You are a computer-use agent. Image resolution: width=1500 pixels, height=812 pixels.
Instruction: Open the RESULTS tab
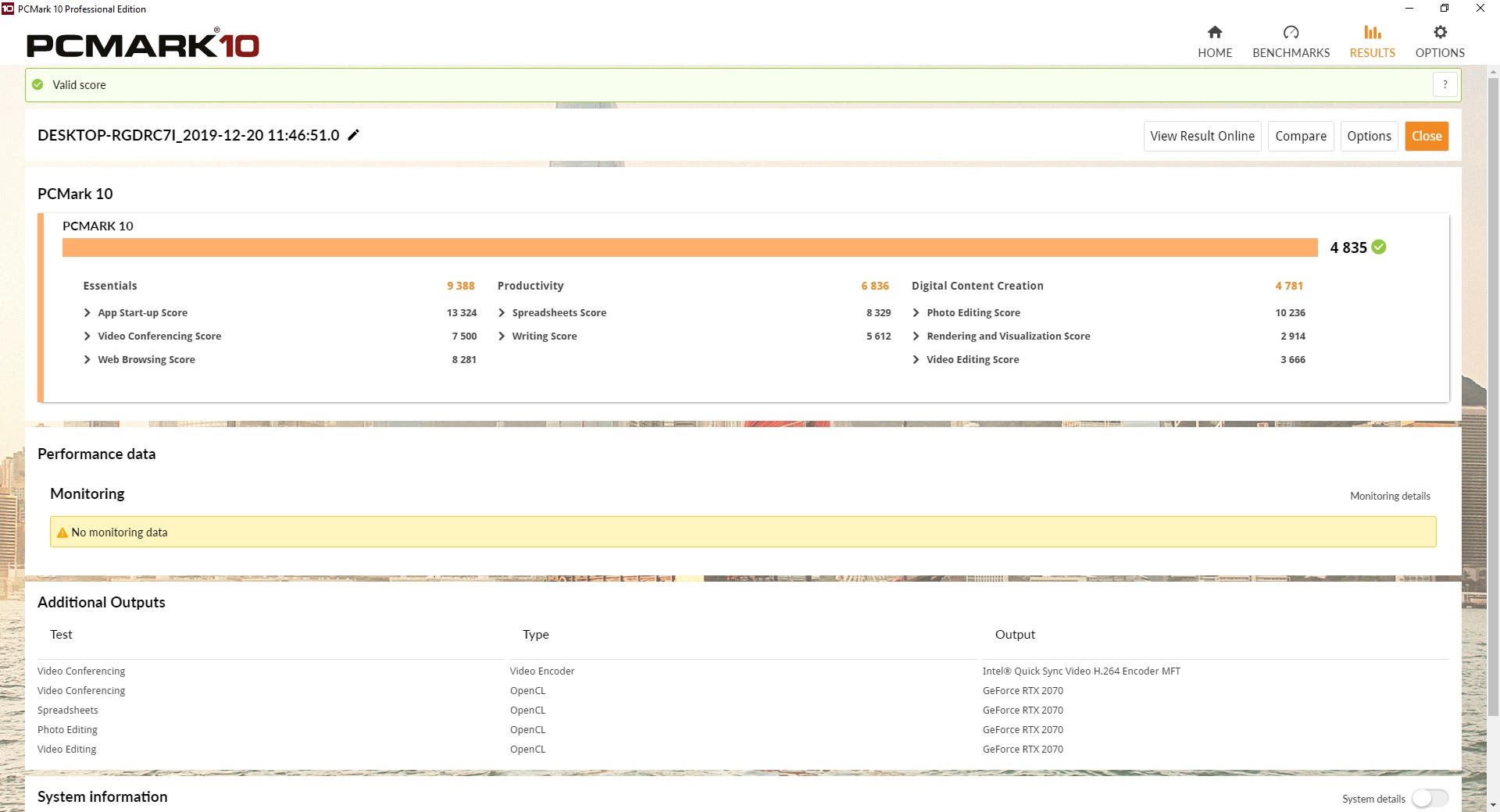coord(1372,42)
